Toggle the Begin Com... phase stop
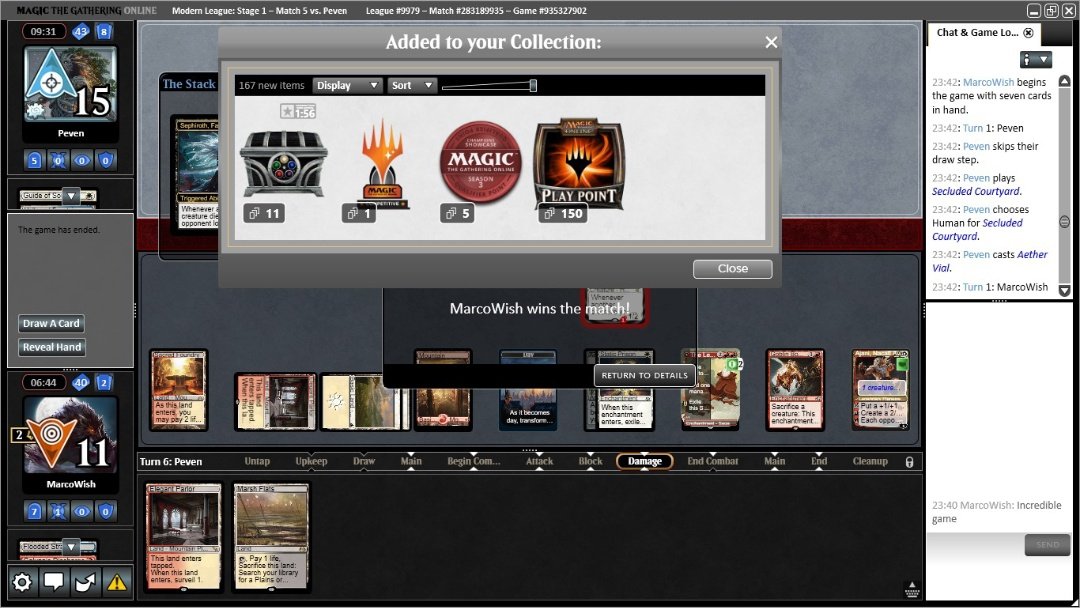1080x608 pixels. [474, 461]
